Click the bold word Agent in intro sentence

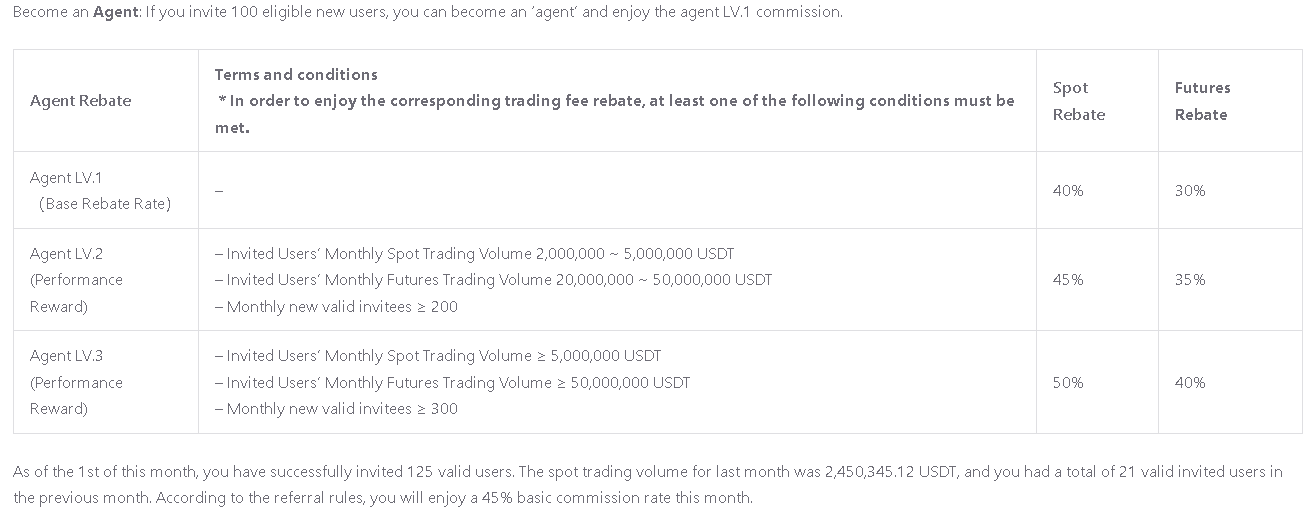[x=115, y=13]
